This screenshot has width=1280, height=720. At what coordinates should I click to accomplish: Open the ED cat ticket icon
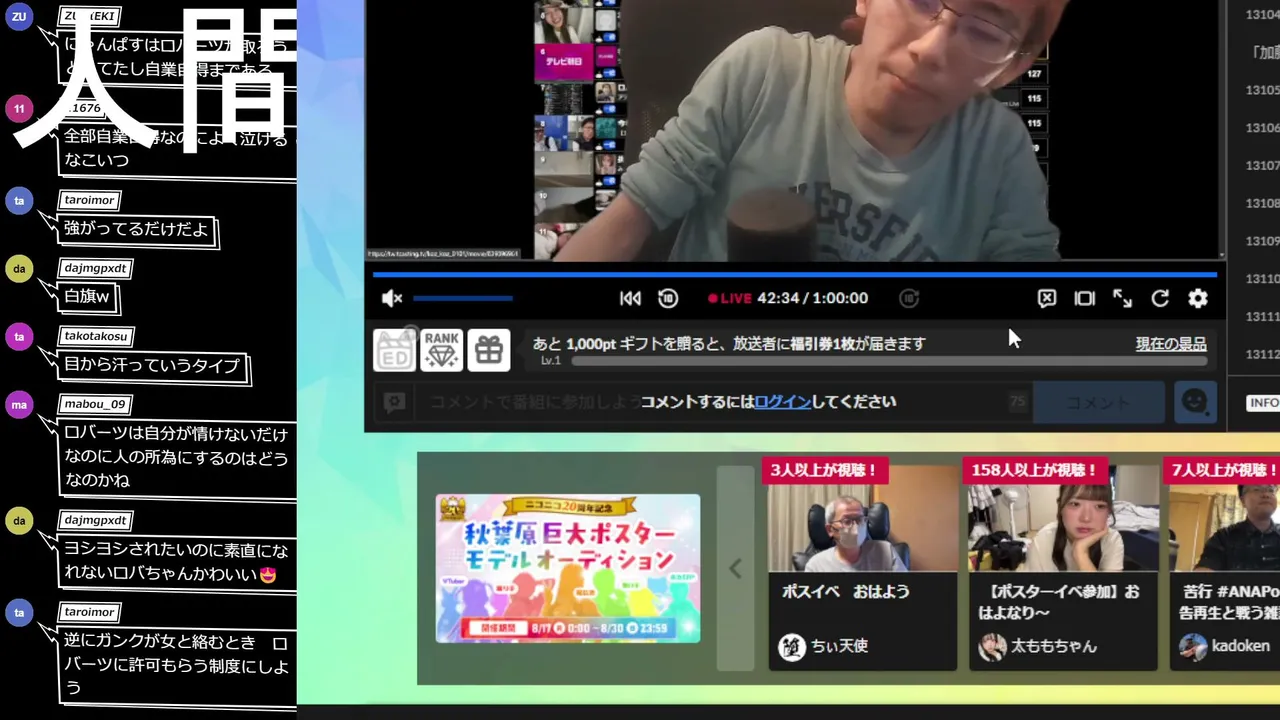point(394,350)
